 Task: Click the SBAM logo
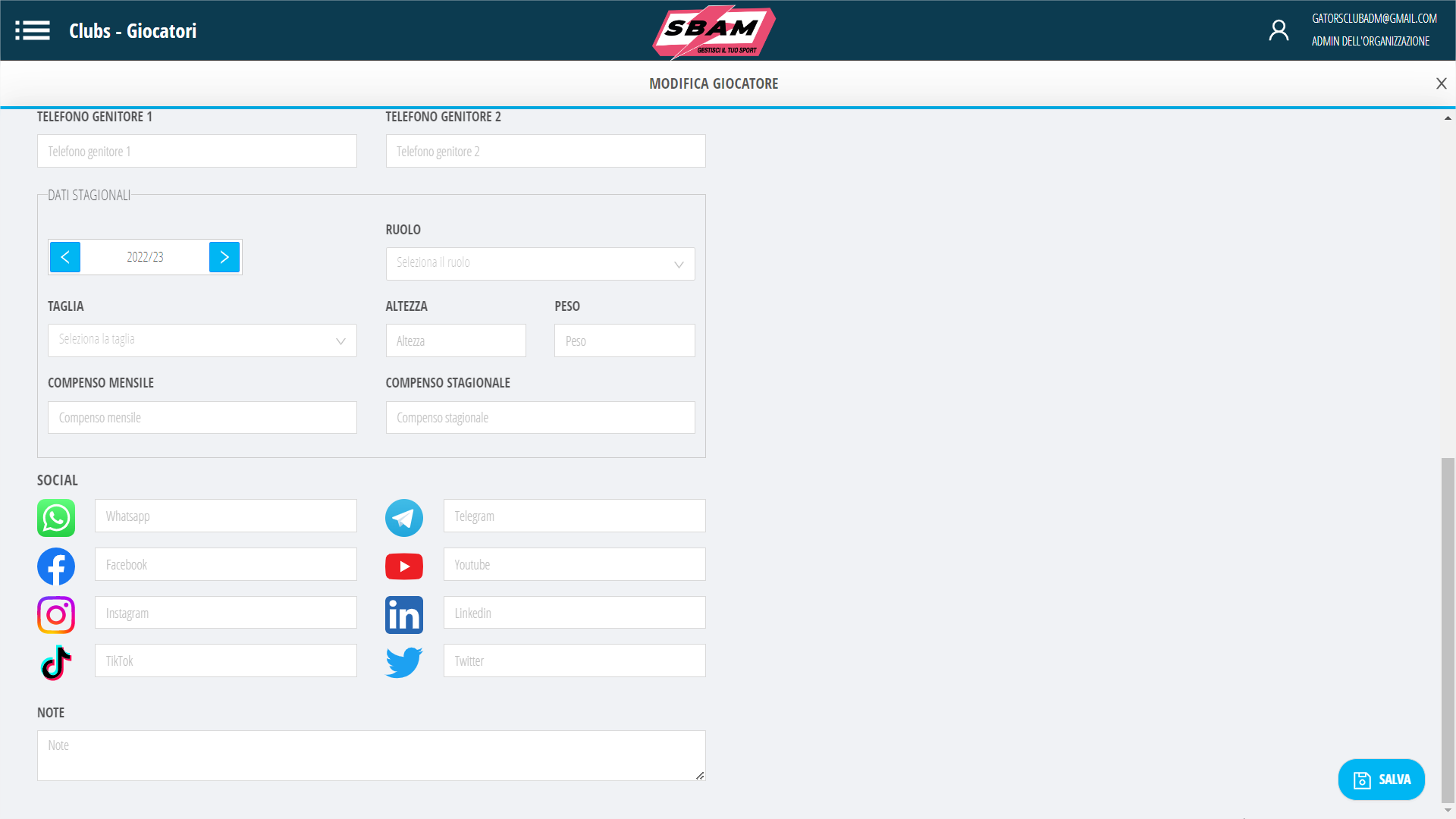[714, 32]
